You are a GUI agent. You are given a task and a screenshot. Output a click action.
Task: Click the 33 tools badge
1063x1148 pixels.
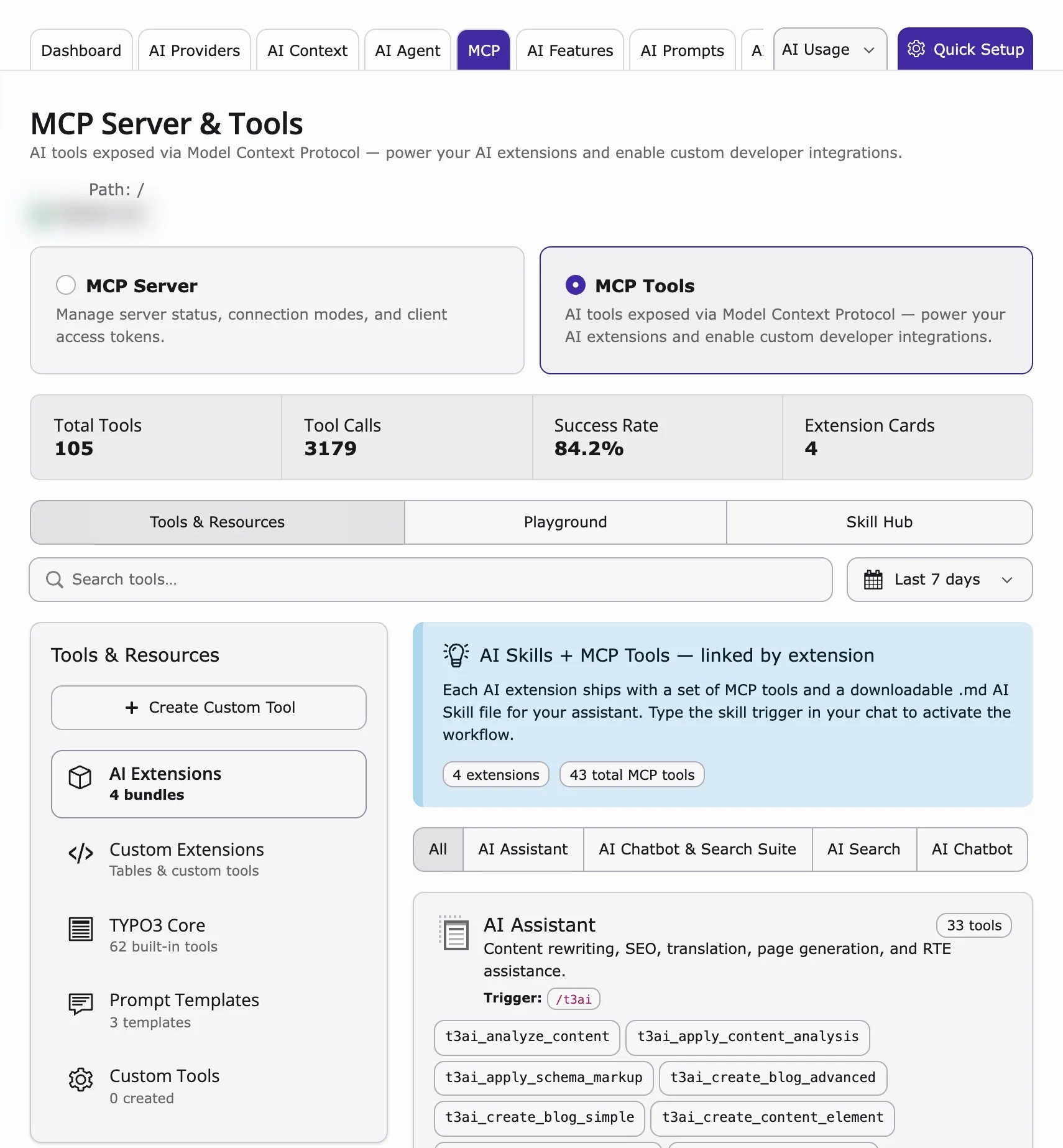(x=974, y=925)
